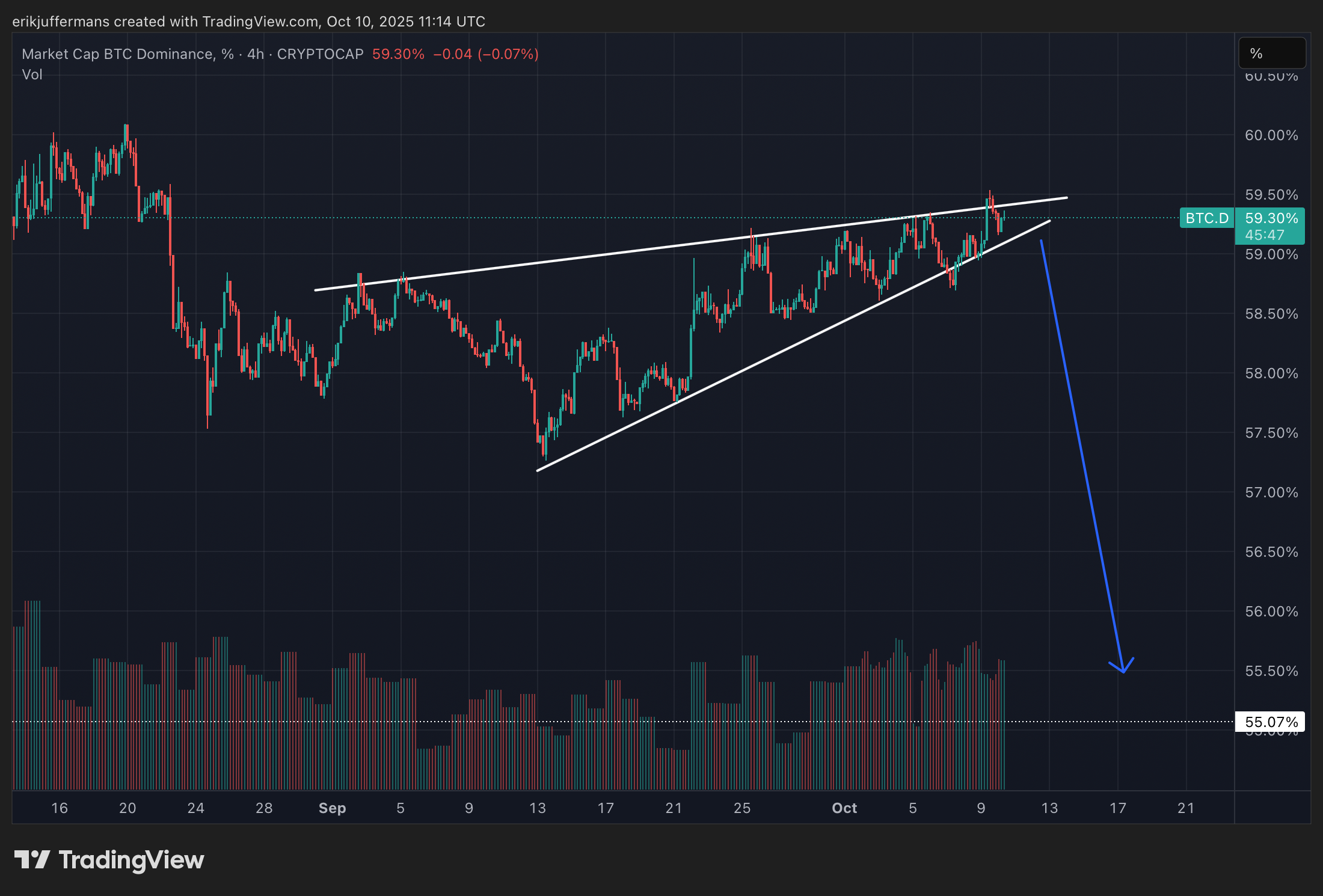The image size is (1323, 896).
Task: Click the Vol indicator label
Action: point(32,75)
